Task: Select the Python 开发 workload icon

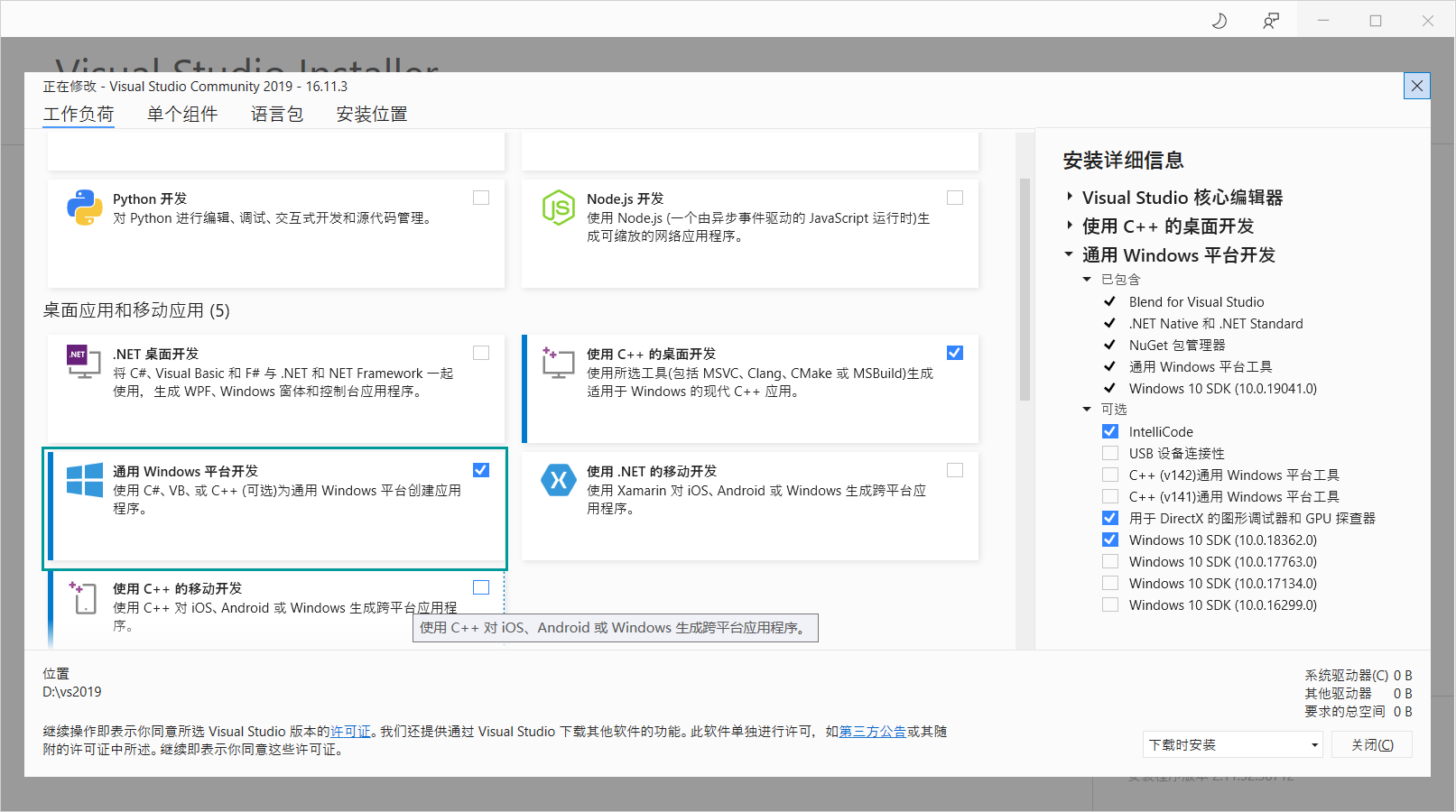Action: click(x=84, y=208)
